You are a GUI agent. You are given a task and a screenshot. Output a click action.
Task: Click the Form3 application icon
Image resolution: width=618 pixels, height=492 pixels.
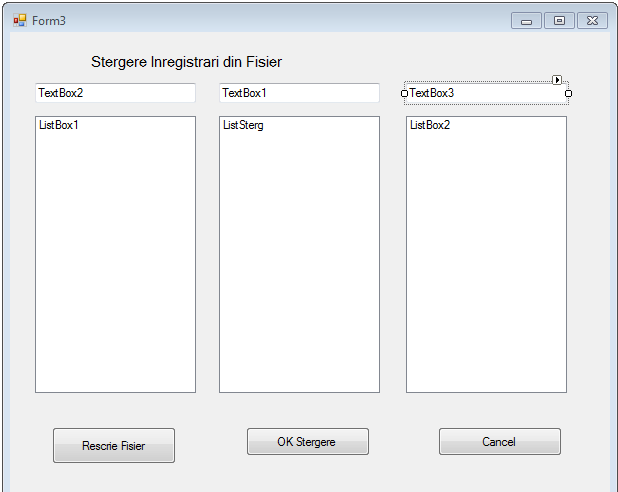19,20
